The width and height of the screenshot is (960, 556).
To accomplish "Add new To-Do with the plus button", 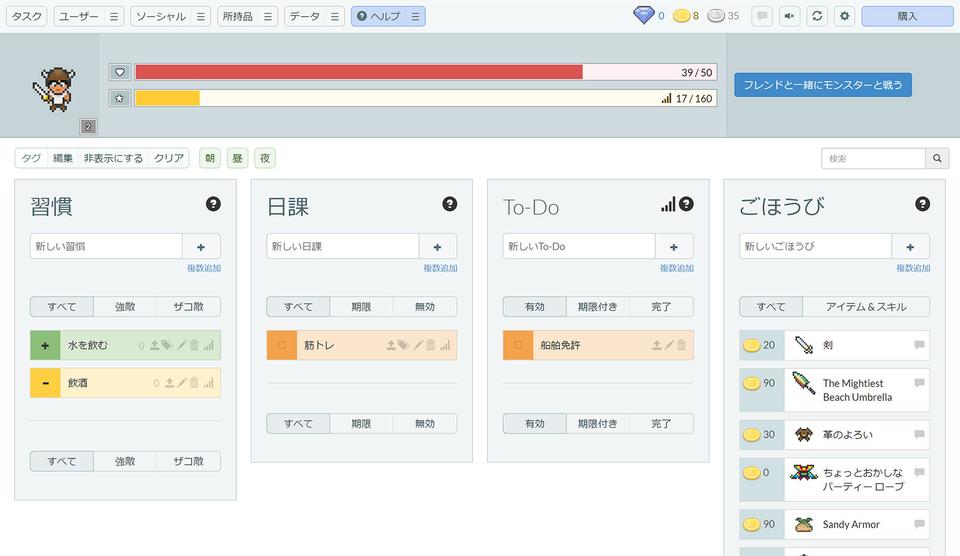I will [x=673, y=246].
